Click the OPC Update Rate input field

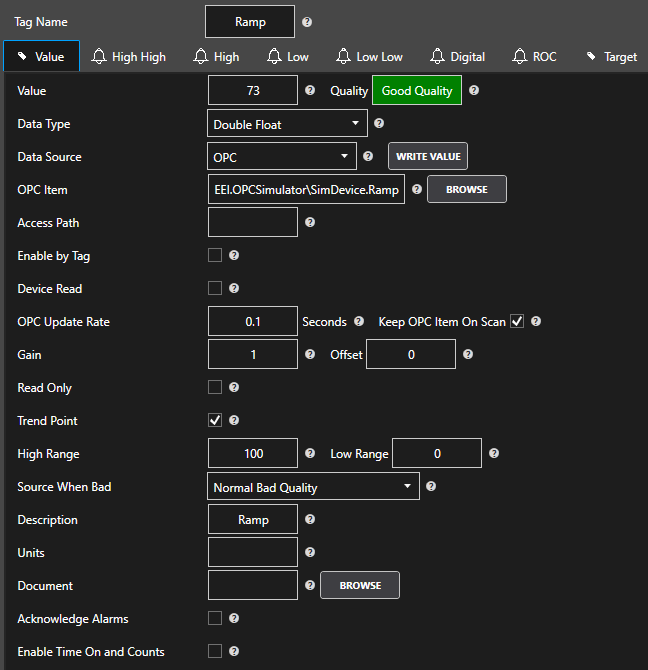253,322
